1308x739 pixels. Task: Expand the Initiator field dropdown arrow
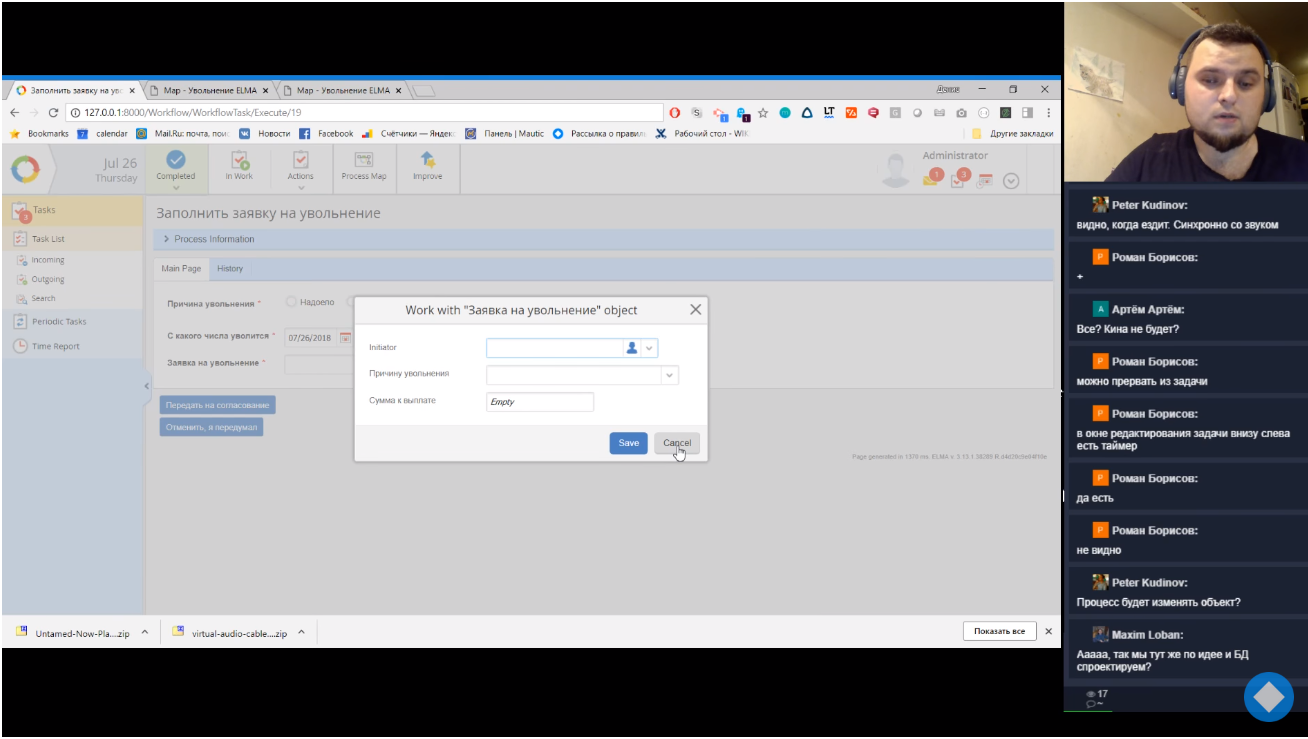(x=649, y=348)
